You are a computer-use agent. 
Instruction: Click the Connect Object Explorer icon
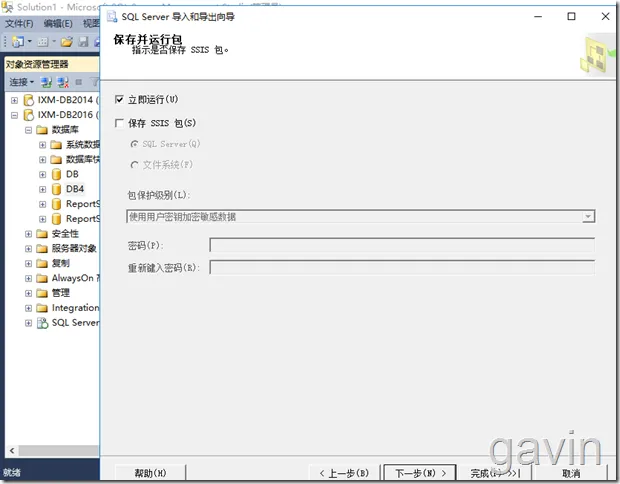pyautogui.click(x=47, y=82)
